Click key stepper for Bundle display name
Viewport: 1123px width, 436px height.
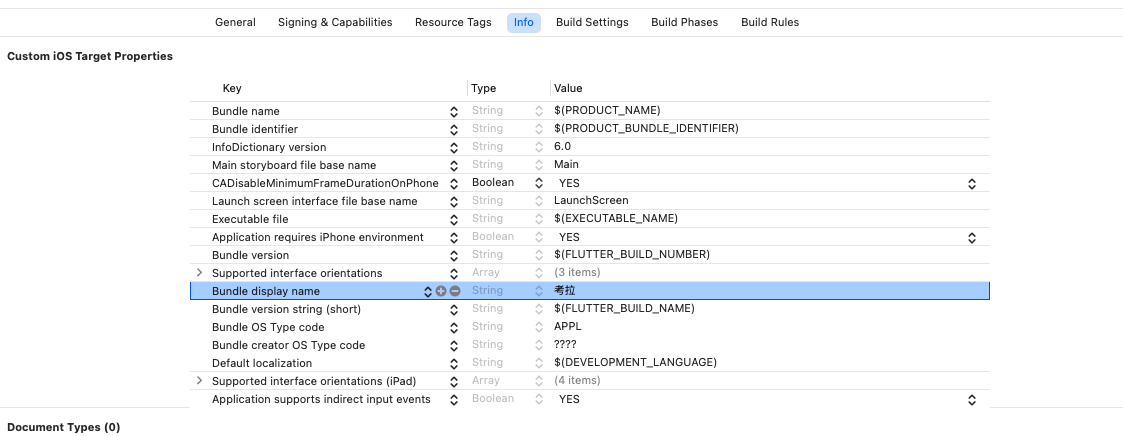click(x=428, y=291)
